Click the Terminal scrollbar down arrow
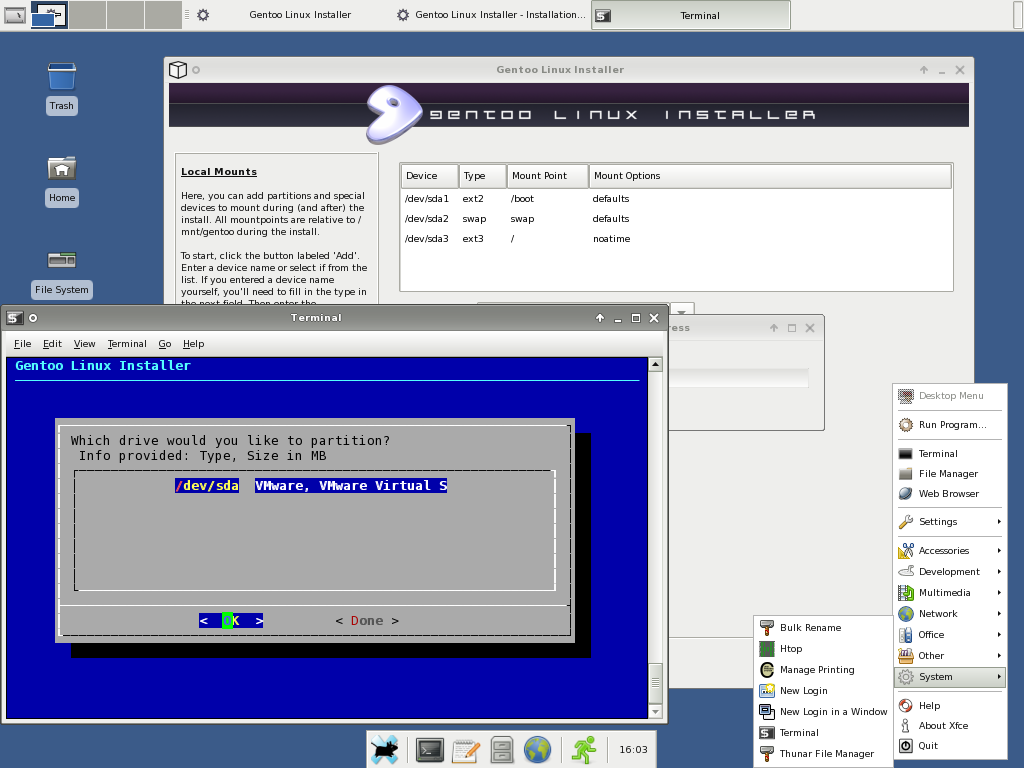The image size is (1024, 768). pos(656,711)
